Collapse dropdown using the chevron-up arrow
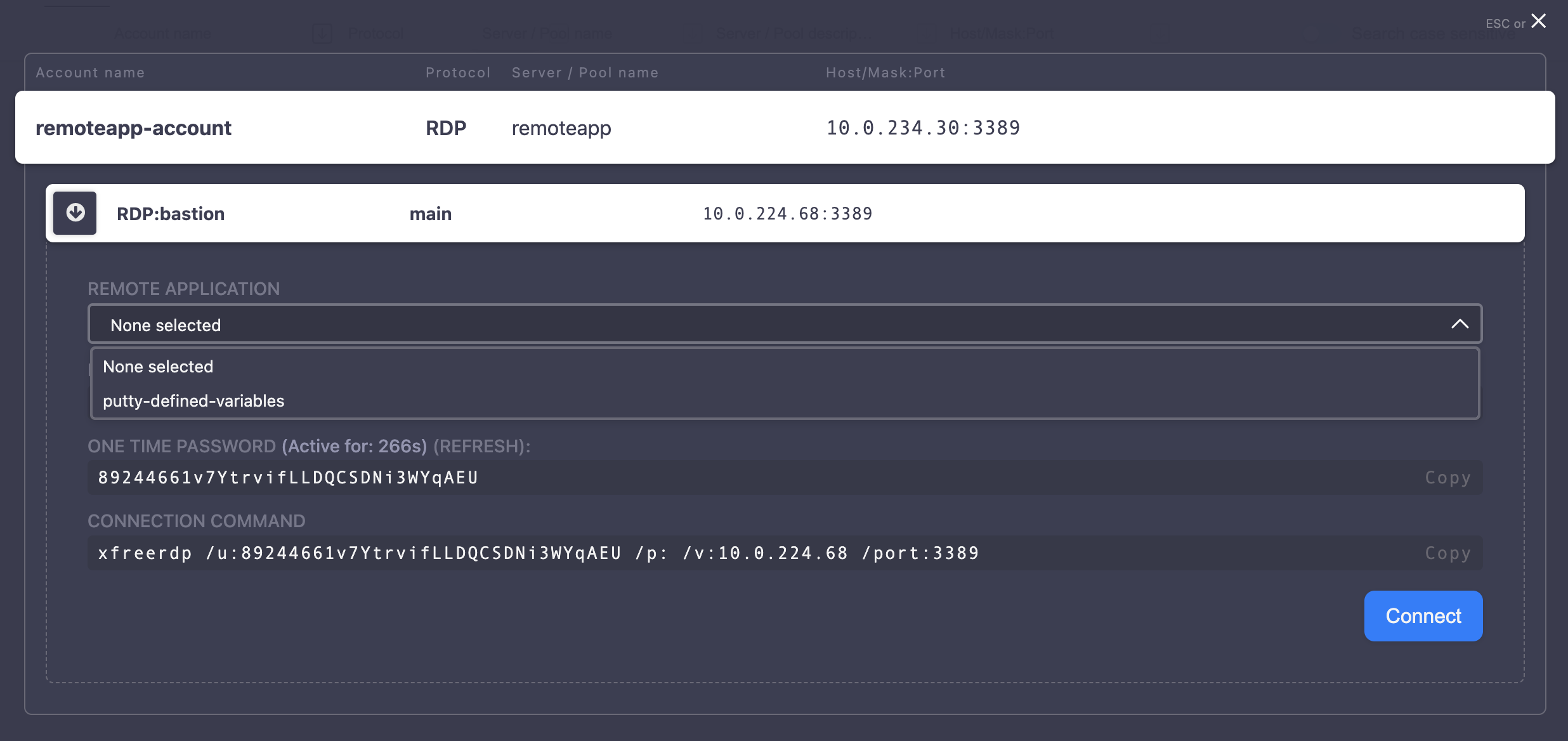This screenshot has width=1568, height=741. 1460,324
